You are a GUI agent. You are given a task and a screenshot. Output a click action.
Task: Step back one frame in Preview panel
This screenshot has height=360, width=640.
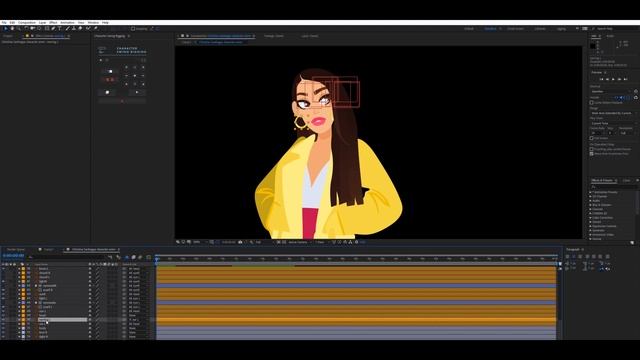[607, 79]
